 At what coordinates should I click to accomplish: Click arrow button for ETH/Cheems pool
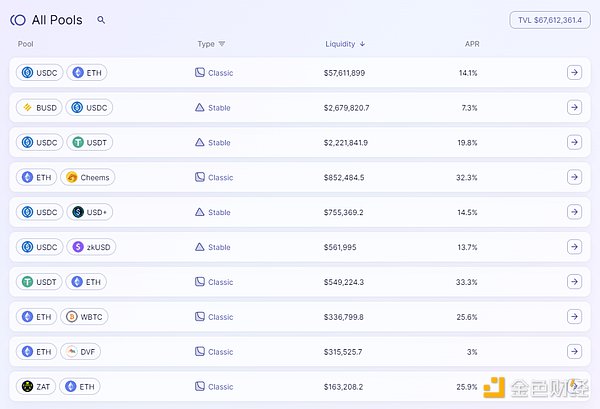pos(574,177)
